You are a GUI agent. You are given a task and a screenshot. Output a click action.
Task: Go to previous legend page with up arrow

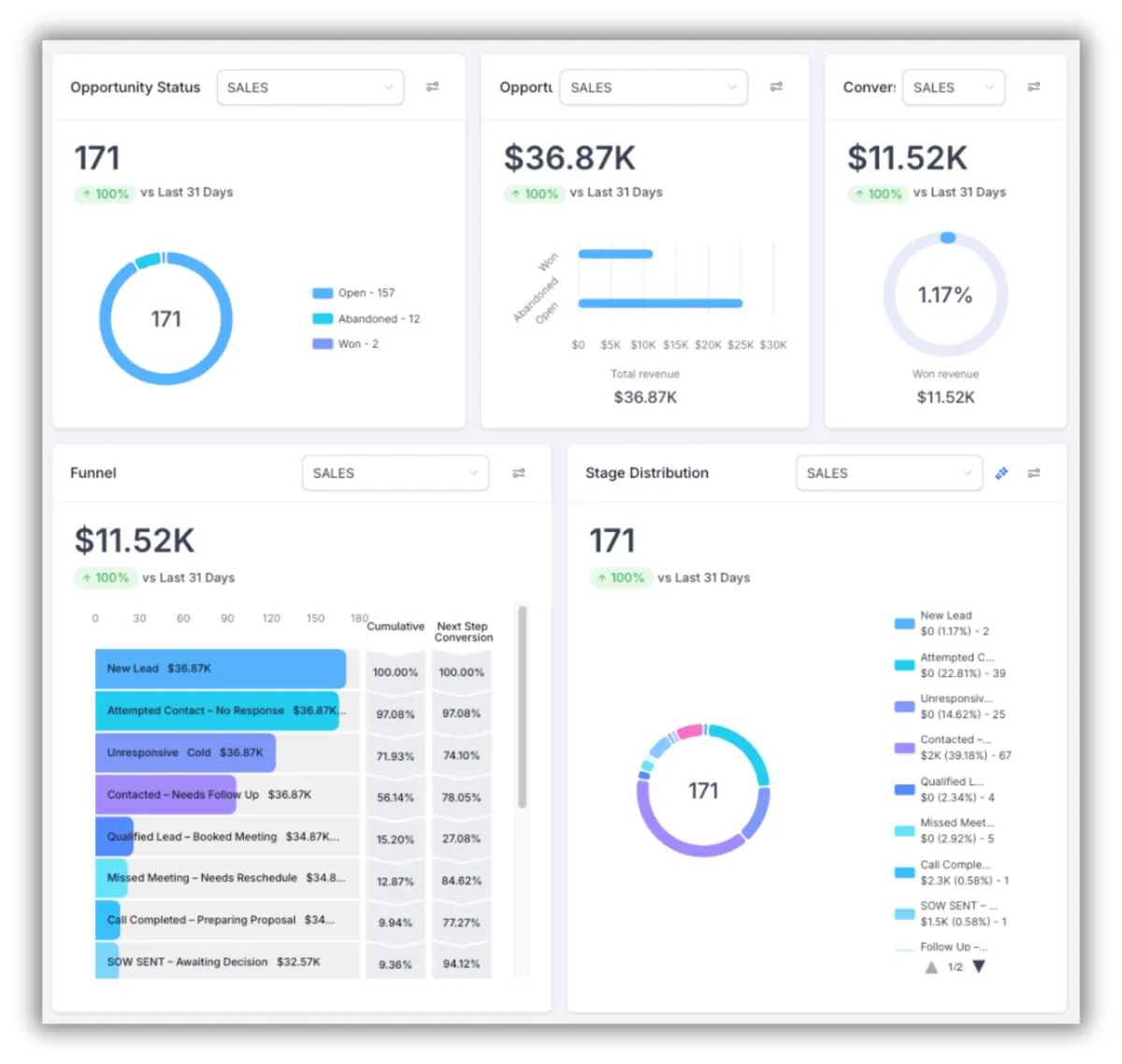(931, 967)
